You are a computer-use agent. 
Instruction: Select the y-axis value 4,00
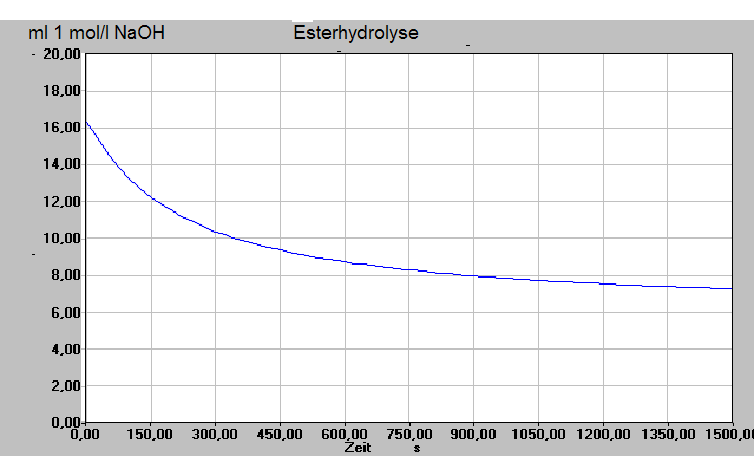(x=66, y=349)
